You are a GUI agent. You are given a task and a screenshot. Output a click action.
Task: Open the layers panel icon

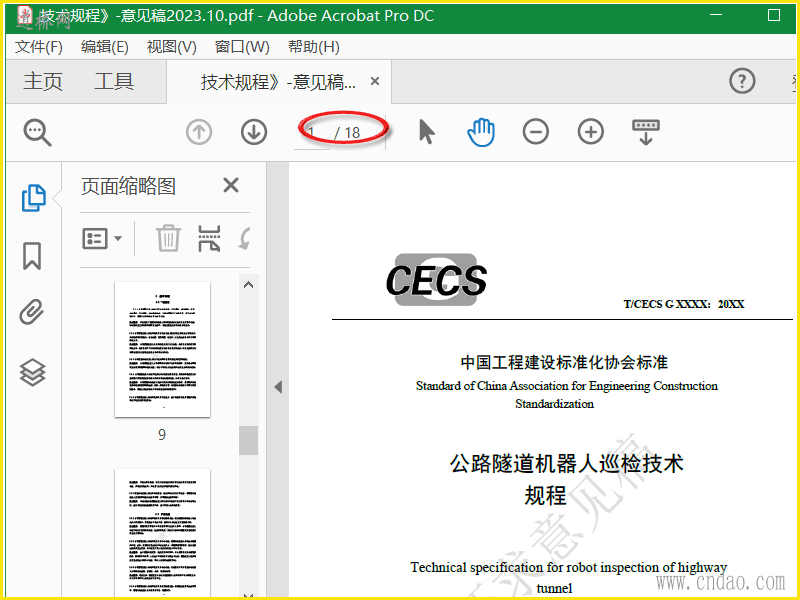click(33, 372)
